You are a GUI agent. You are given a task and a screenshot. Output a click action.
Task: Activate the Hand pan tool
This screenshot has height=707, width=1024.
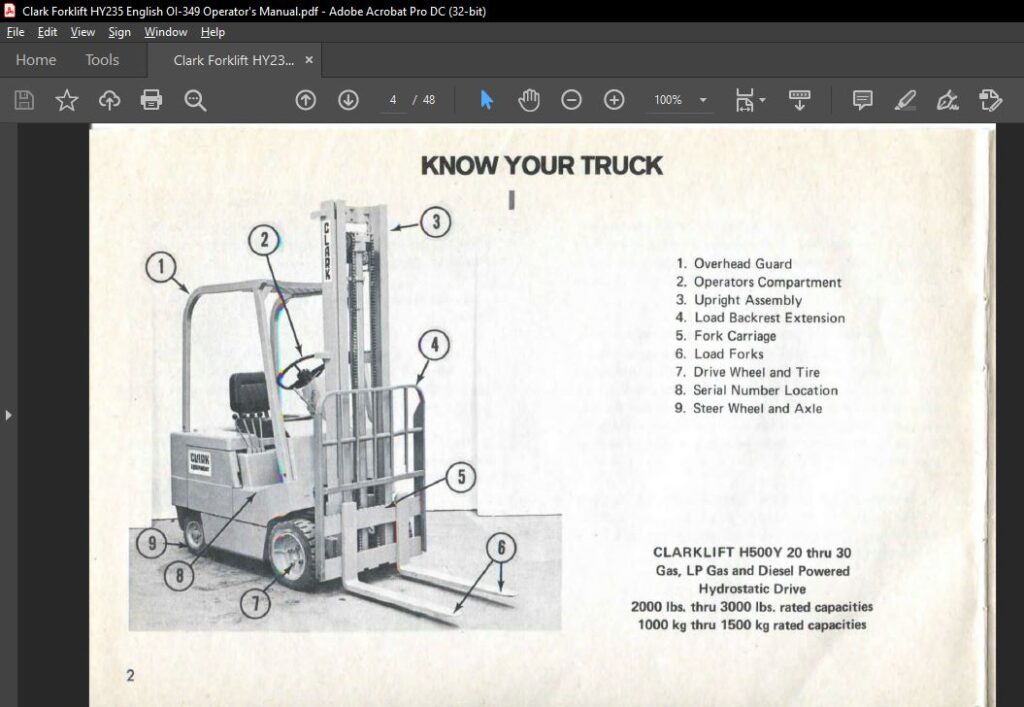pyautogui.click(x=529, y=100)
